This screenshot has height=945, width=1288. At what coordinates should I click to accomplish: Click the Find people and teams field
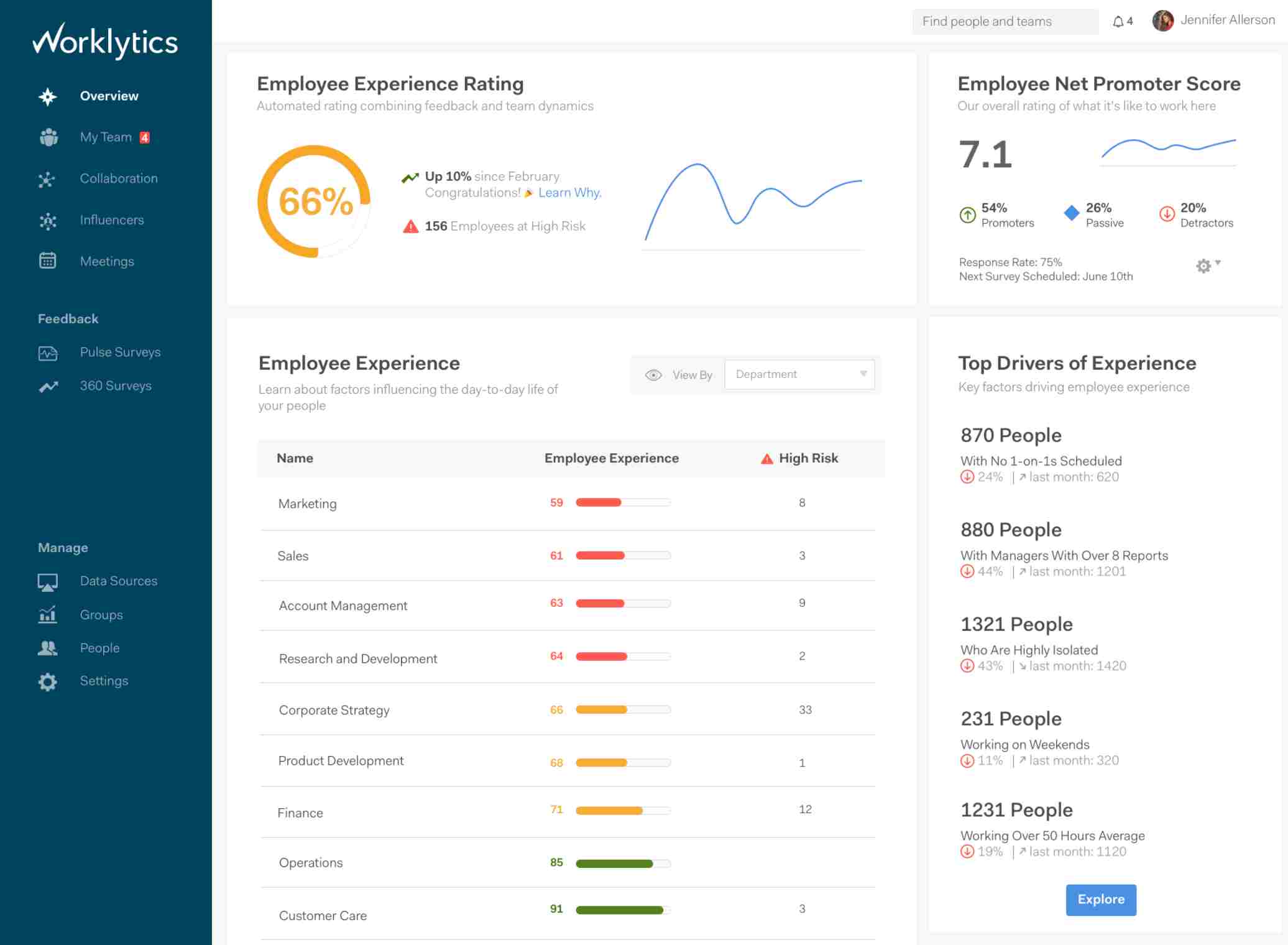click(1005, 22)
